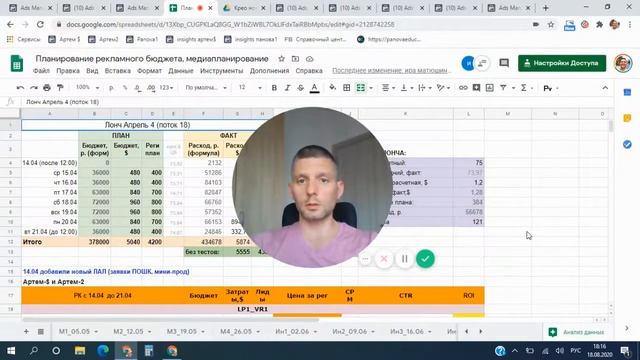Check the cloud save status icon
Screen dimensions: 640x360
pyautogui.click(x=309, y=59)
